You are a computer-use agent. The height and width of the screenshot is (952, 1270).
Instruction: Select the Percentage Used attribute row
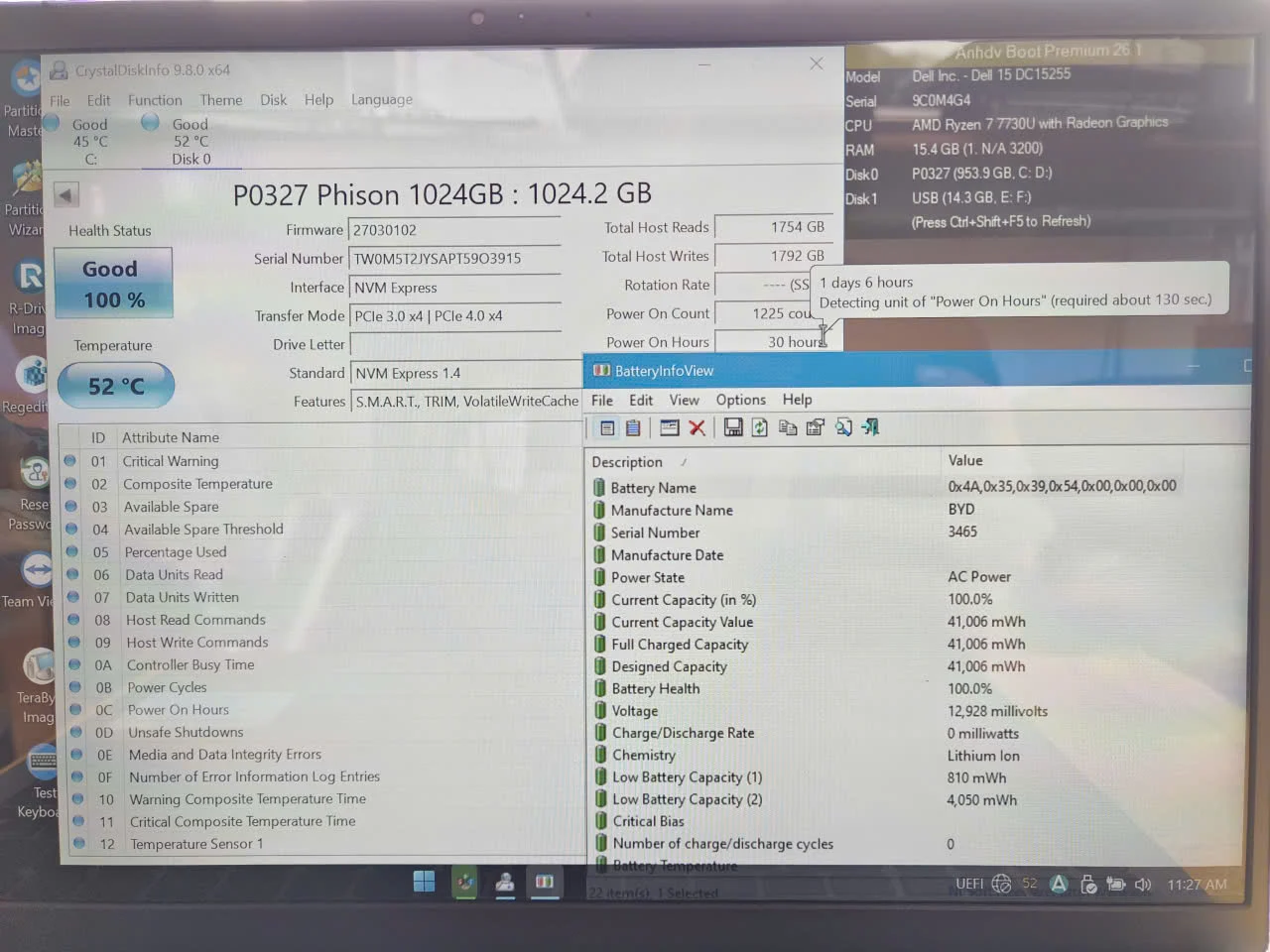322,552
